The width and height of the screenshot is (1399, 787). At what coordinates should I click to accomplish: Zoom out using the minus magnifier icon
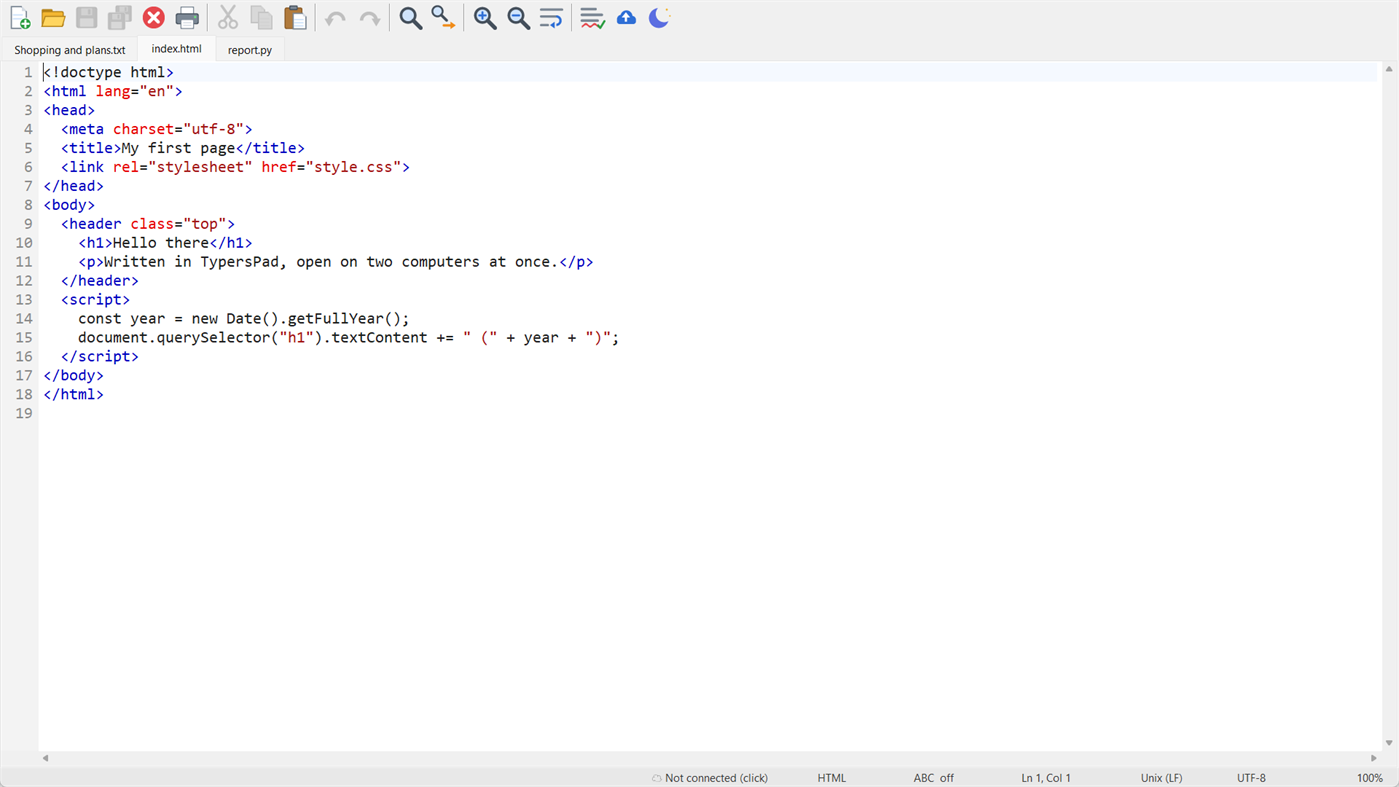click(x=518, y=18)
